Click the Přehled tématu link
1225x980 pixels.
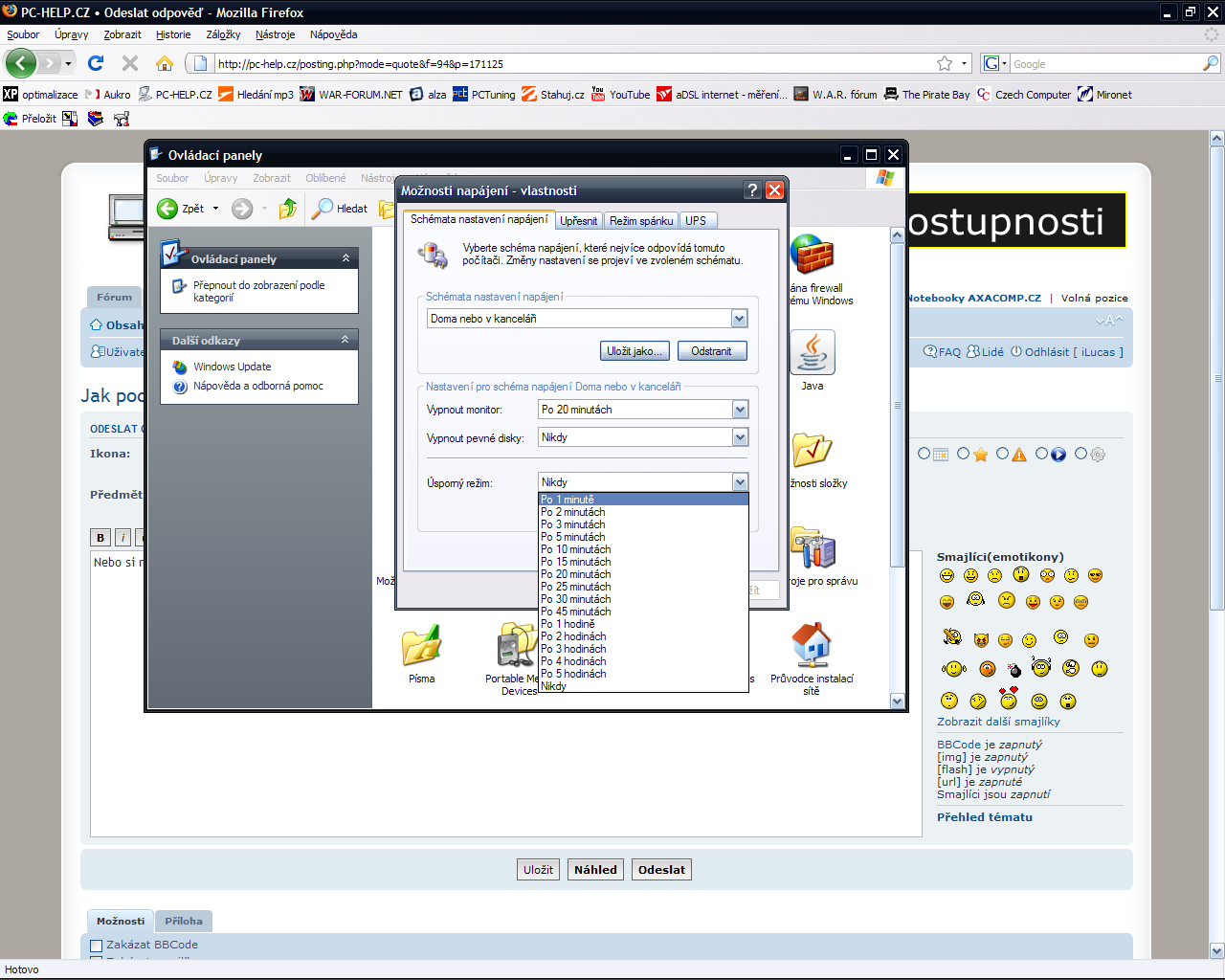point(984,817)
